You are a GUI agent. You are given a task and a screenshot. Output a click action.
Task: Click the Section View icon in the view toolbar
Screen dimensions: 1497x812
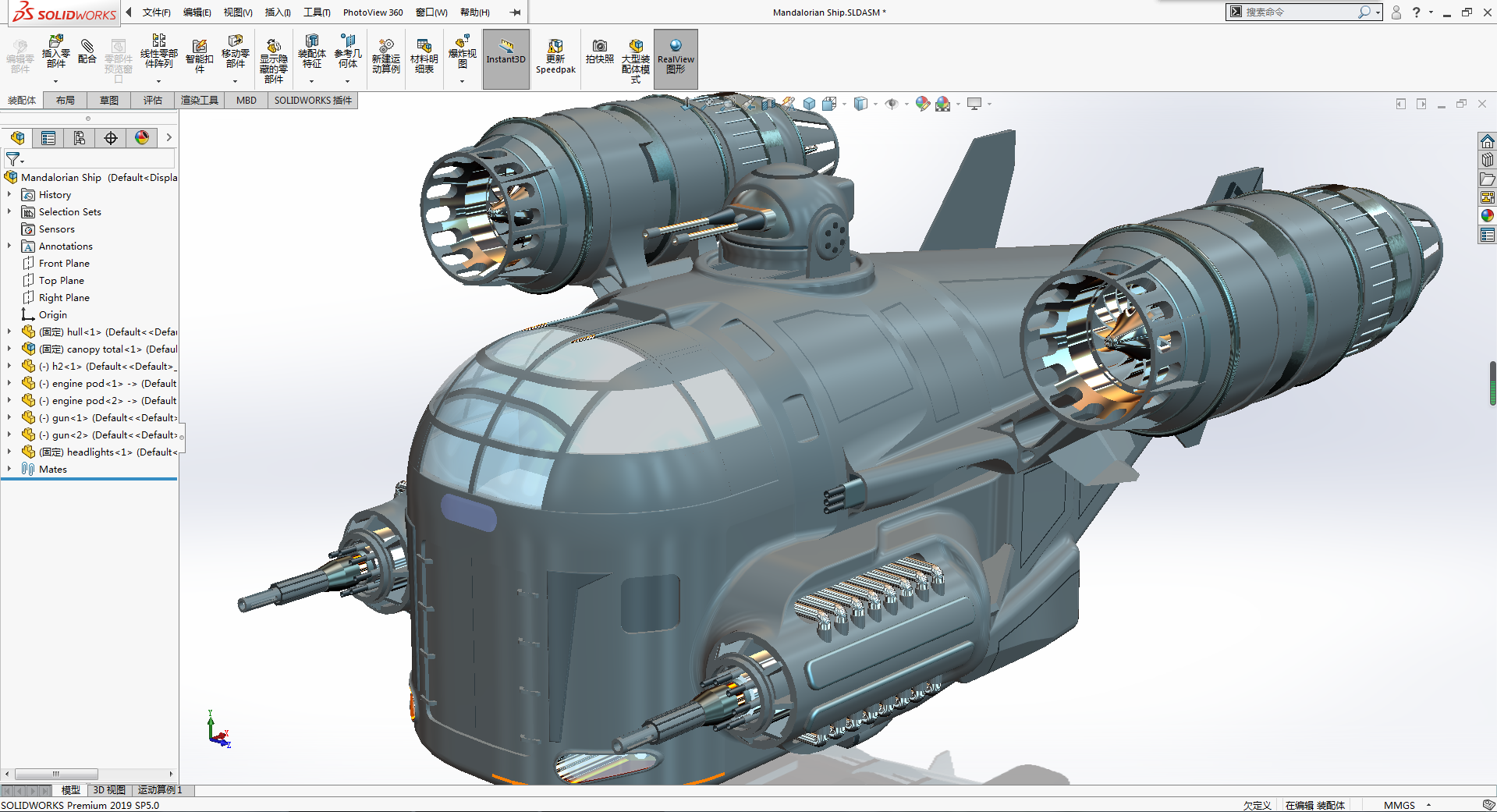[768, 104]
